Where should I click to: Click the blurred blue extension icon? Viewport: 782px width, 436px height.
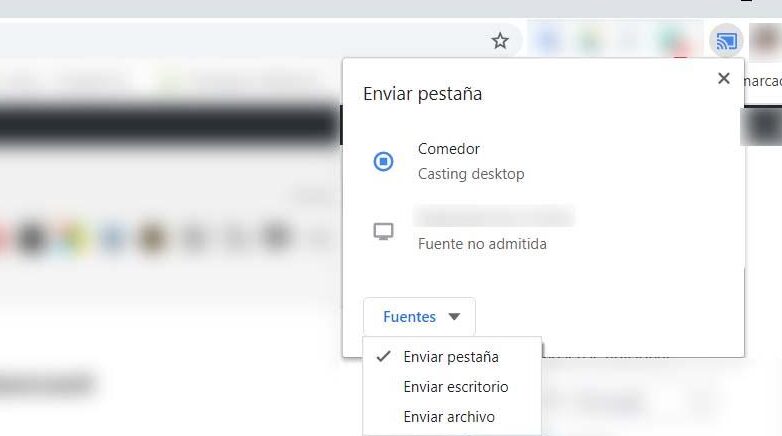tap(549, 41)
